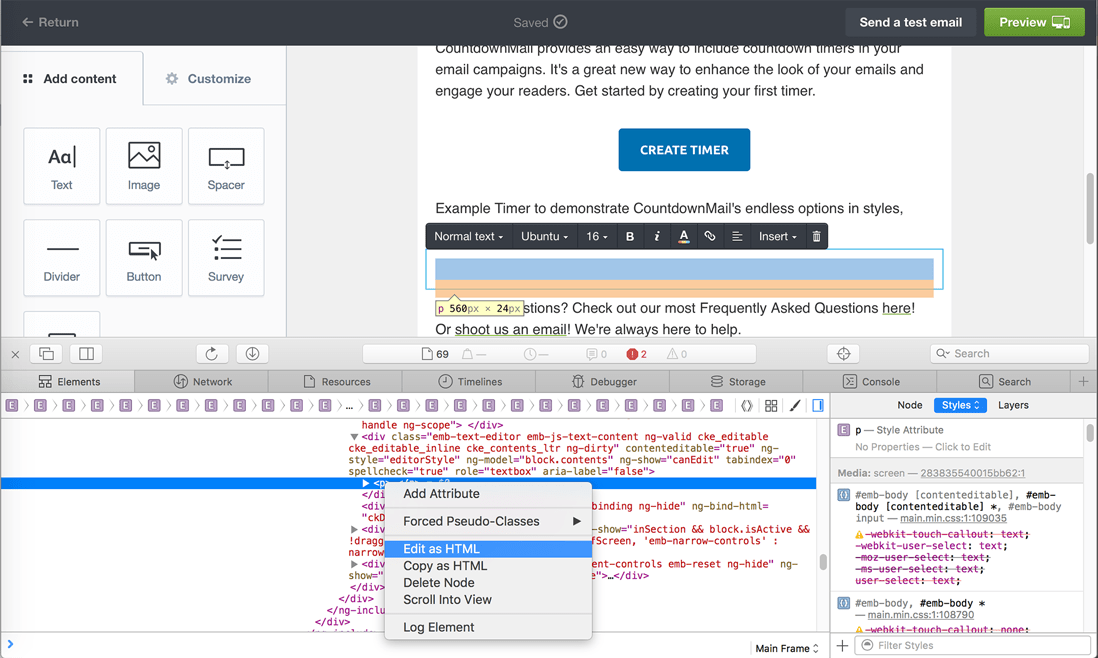Open the Ubuntu font dropdown

(x=544, y=237)
